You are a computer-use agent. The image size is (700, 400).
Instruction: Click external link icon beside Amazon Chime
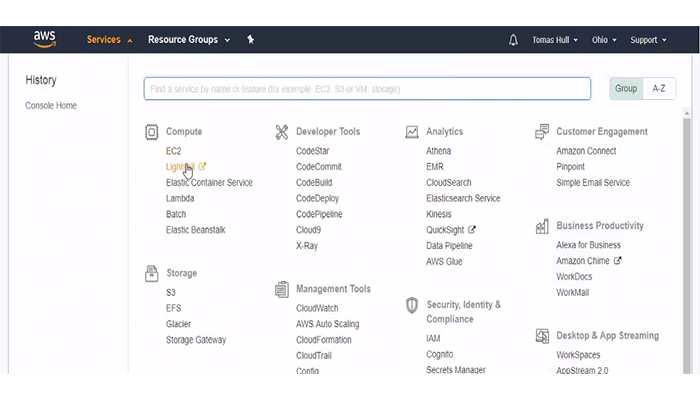coord(617,260)
